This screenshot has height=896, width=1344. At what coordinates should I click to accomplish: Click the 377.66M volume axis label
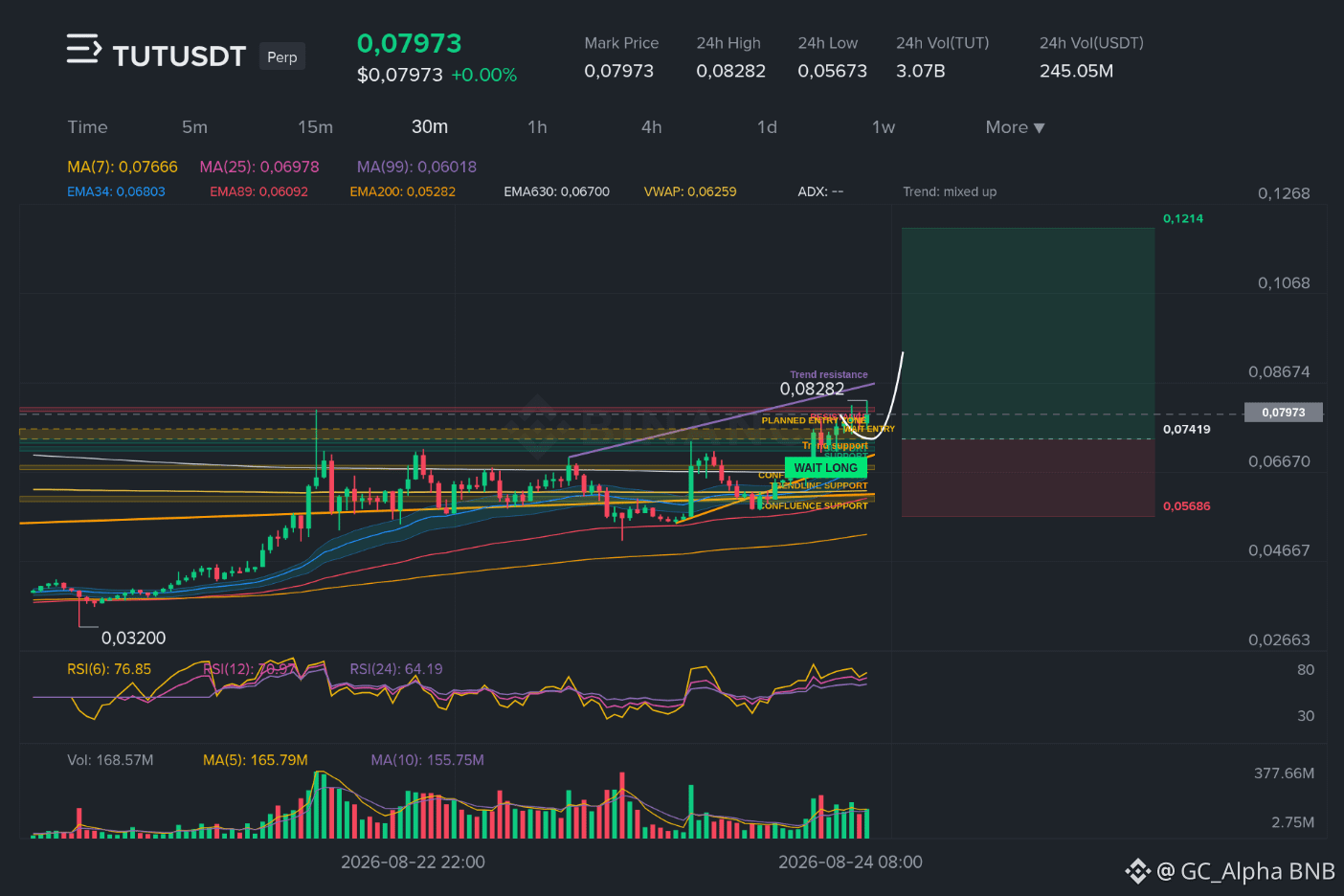(x=1284, y=773)
